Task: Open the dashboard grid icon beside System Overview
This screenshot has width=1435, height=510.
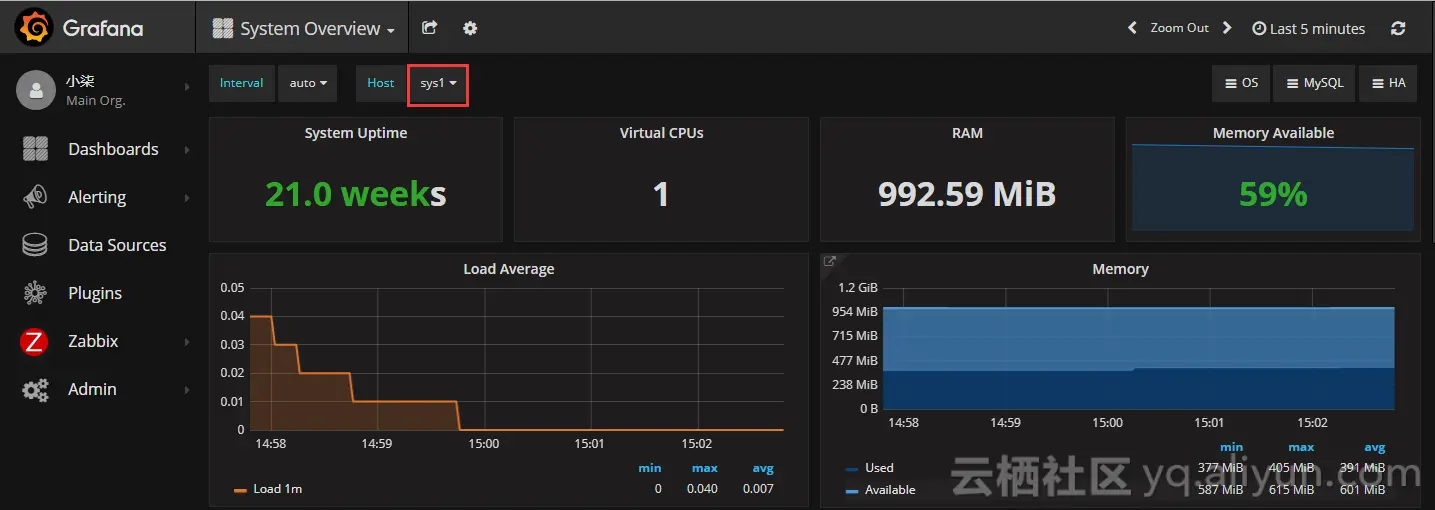Action: click(223, 29)
